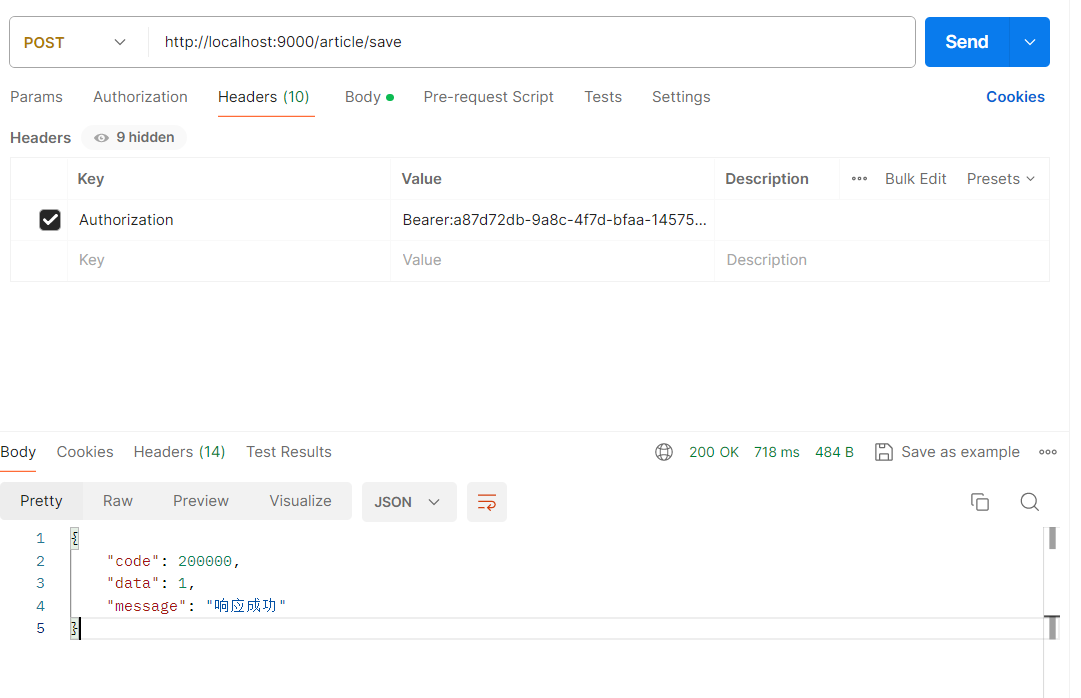
Task: Click the empty Key placeholder field
Action: click(x=229, y=260)
